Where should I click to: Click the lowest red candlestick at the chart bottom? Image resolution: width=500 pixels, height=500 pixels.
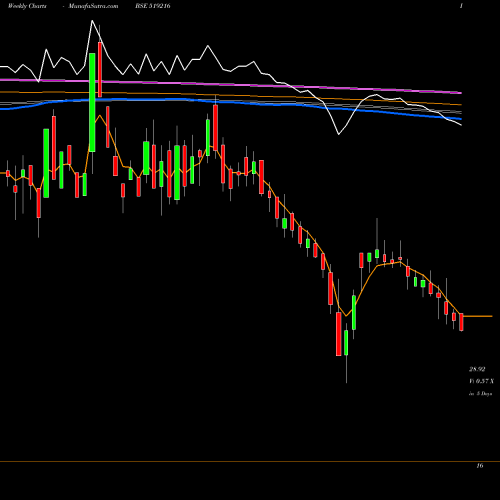click(339, 334)
